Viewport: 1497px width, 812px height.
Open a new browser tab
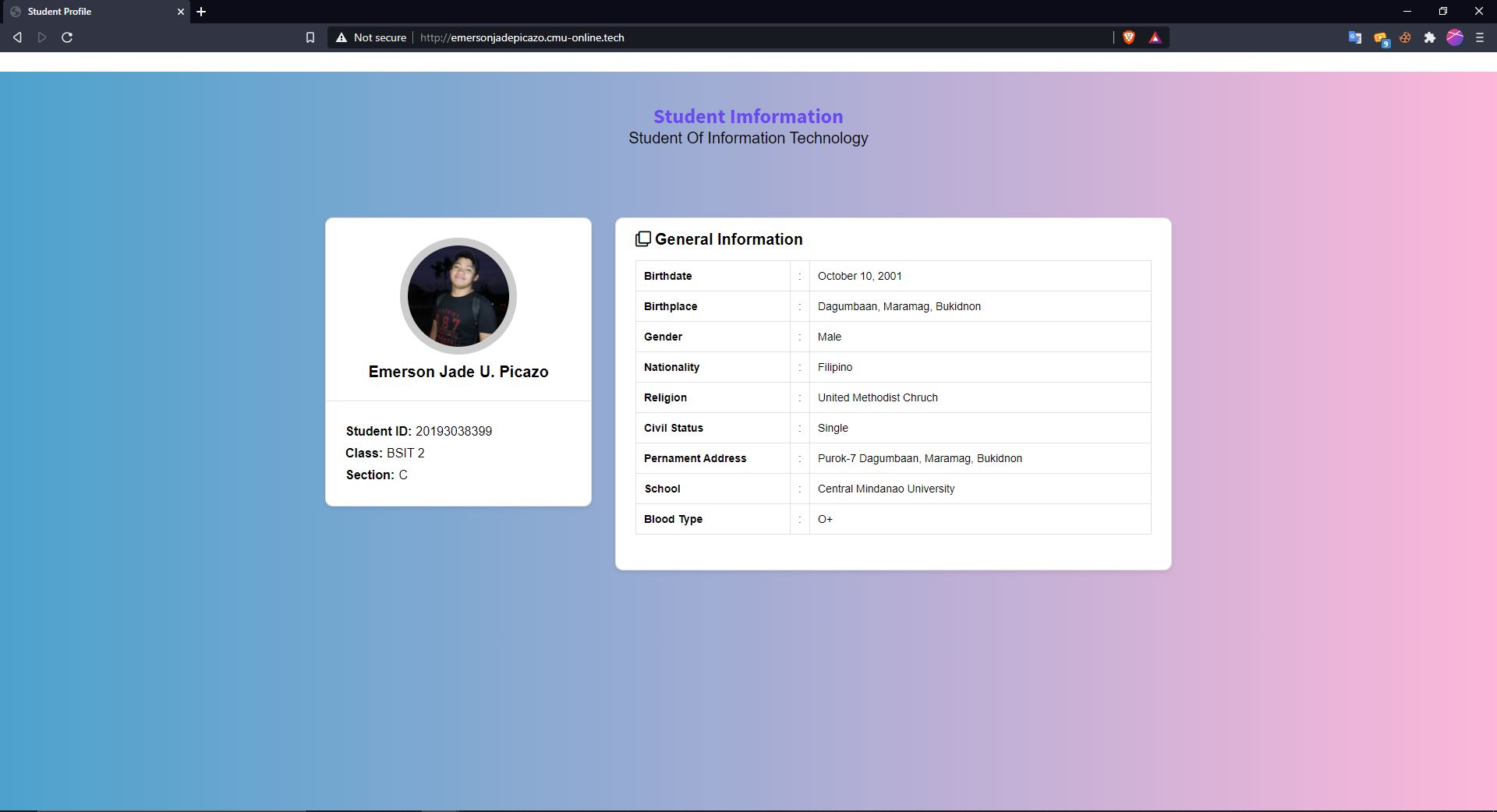(201, 12)
